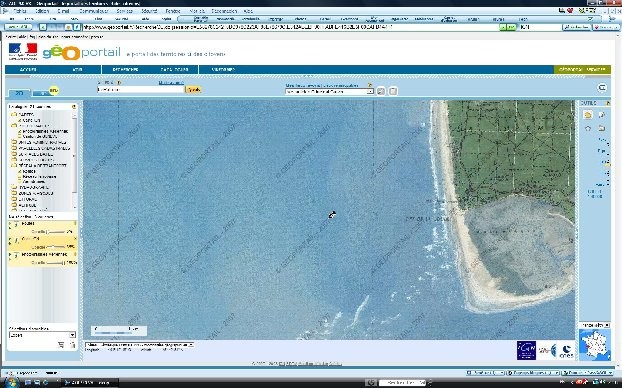This screenshot has height=388, width=622.
Task: Open the dropdown at bottom of left panel
Action: [x=42, y=335]
